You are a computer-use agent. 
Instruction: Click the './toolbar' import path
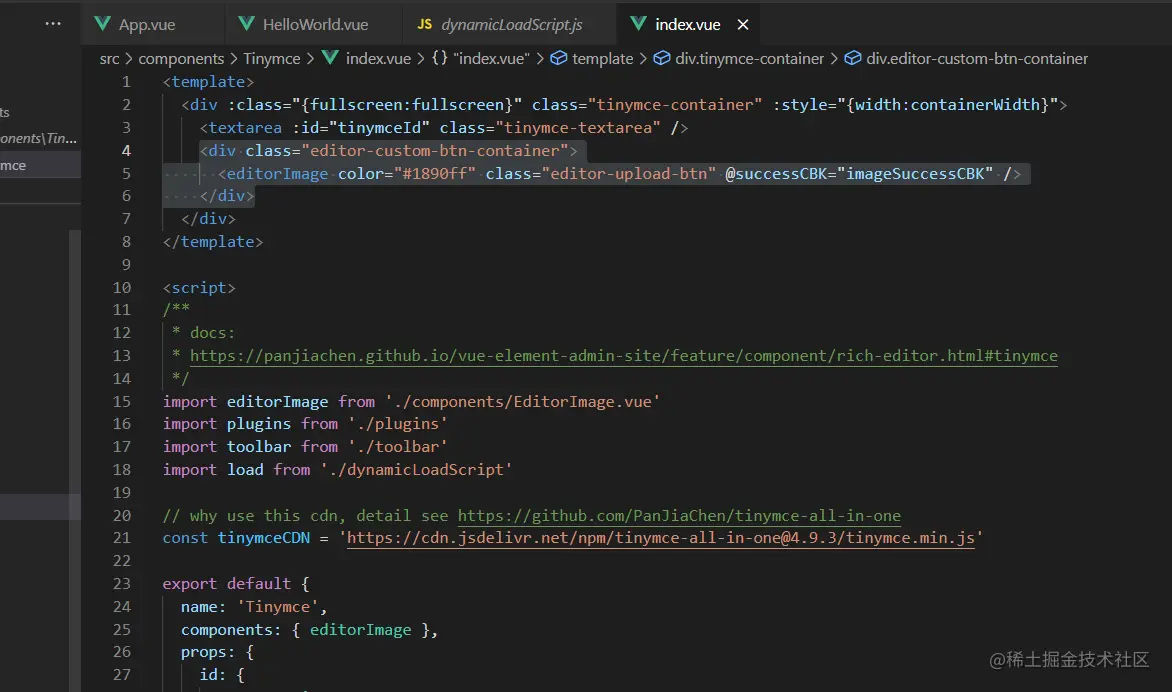pos(398,447)
